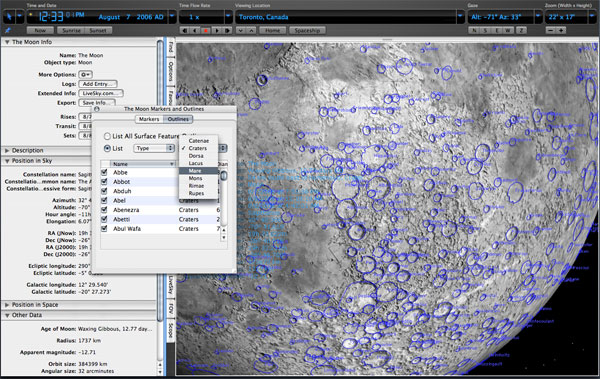Uncheck the Abenezra crater checkbox
This screenshot has width=600, height=379.
click(104, 210)
